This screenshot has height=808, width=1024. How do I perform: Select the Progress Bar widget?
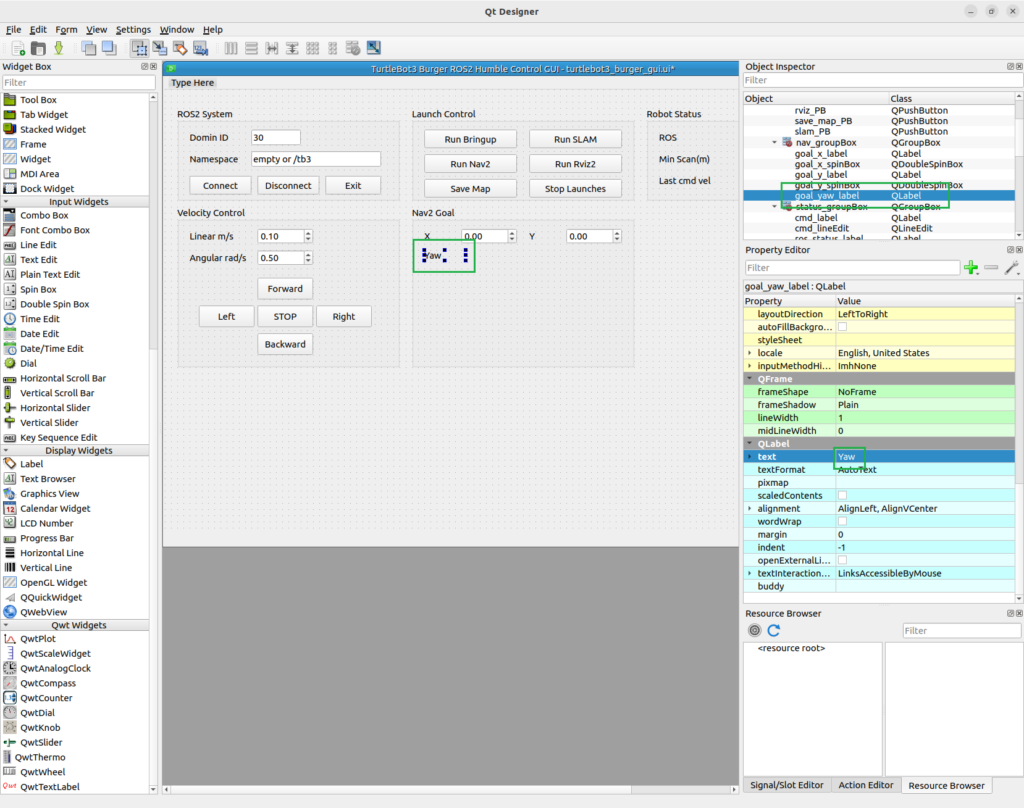point(46,538)
